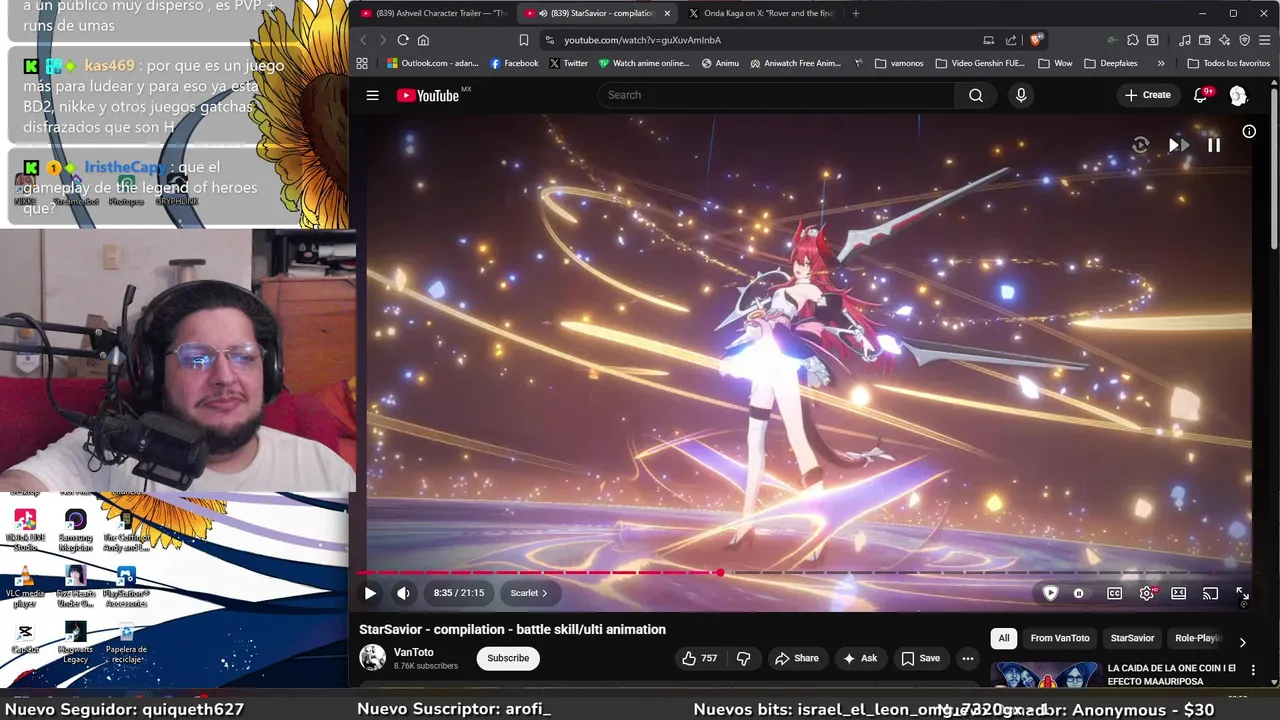Open more actions ellipsis under video
The image size is (1280, 720).
967,658
